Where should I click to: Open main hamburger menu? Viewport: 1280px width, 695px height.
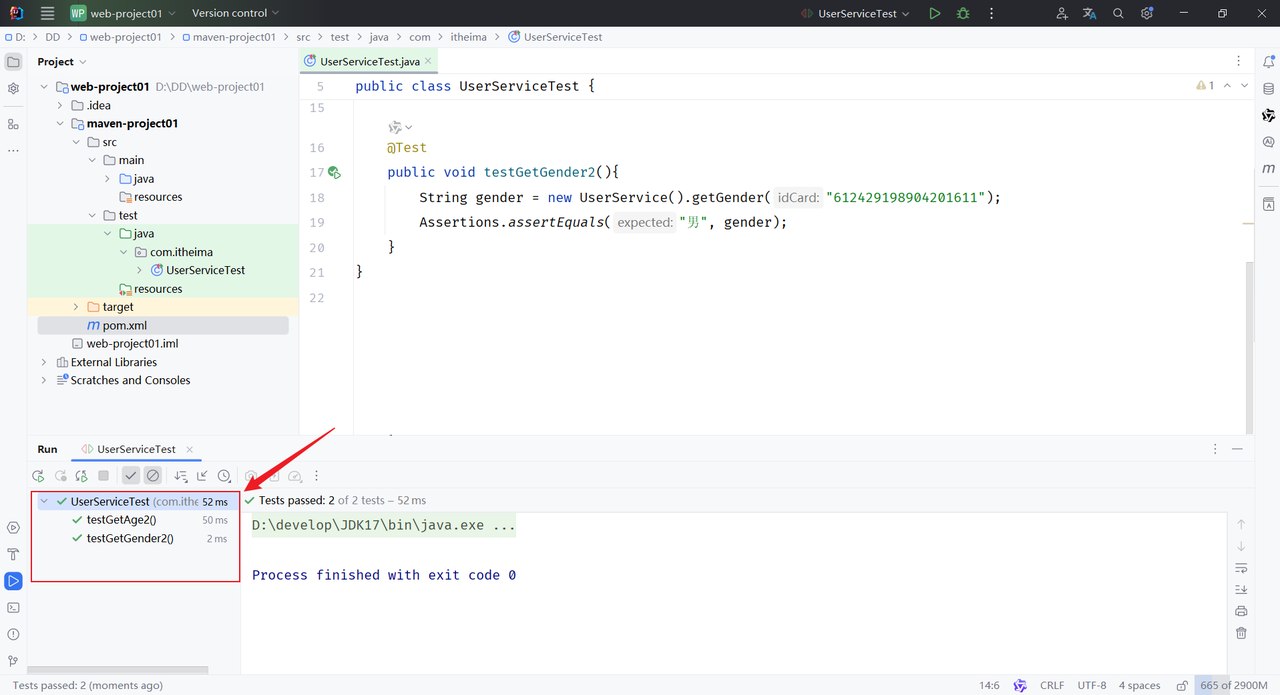tap(47, 13)
